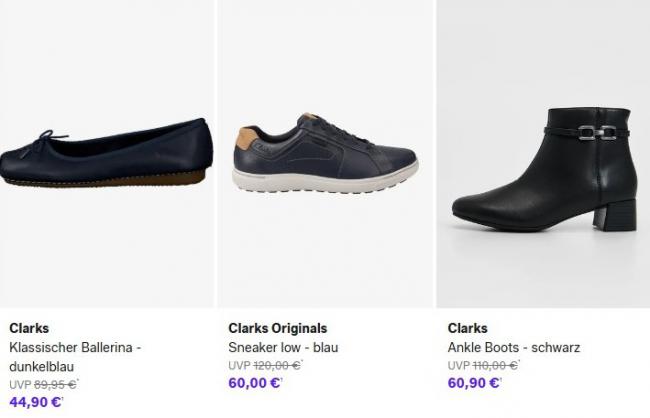This screenshot has width=650, height=418.
Task: Click the Clarks brand name above Ankle Boots
Action: [467, 328]
